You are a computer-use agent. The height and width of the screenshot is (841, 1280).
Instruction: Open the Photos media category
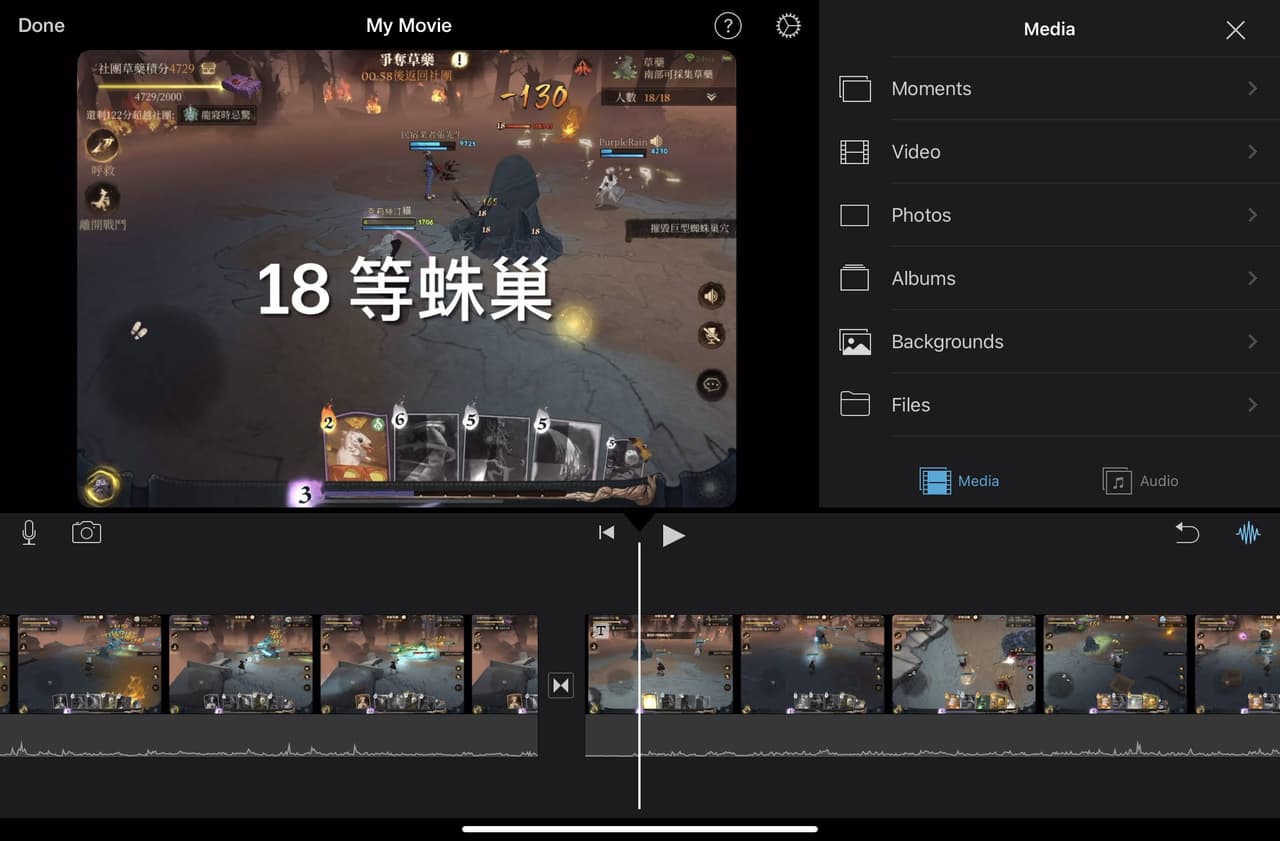[x=1049, y=215]
